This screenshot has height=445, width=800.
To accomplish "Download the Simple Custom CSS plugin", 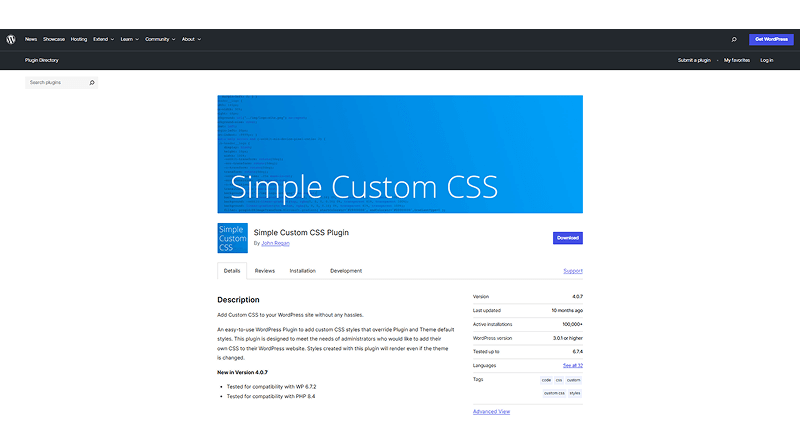I will (568, 238).
